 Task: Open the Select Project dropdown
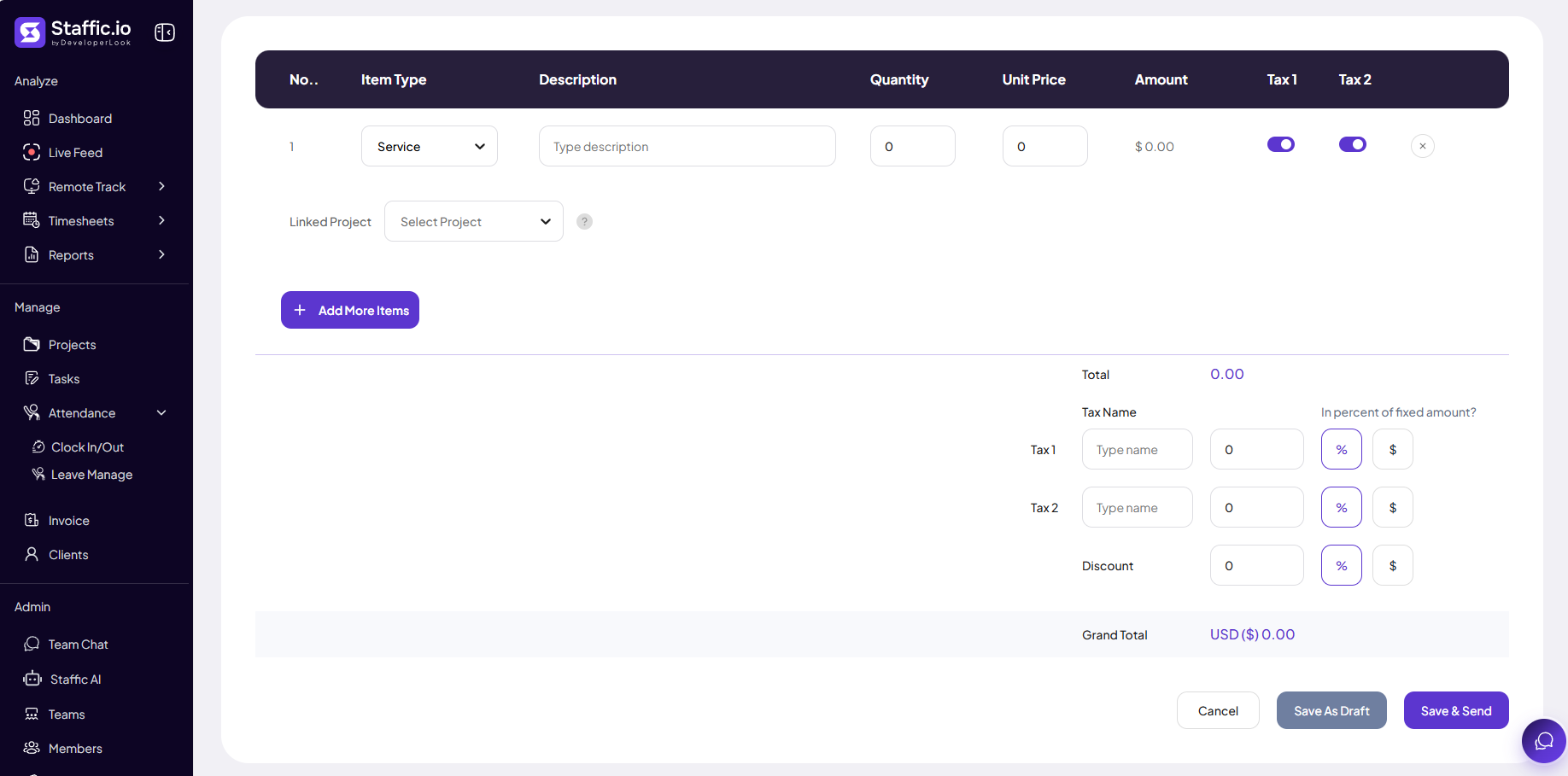click(x=474, y=221)
